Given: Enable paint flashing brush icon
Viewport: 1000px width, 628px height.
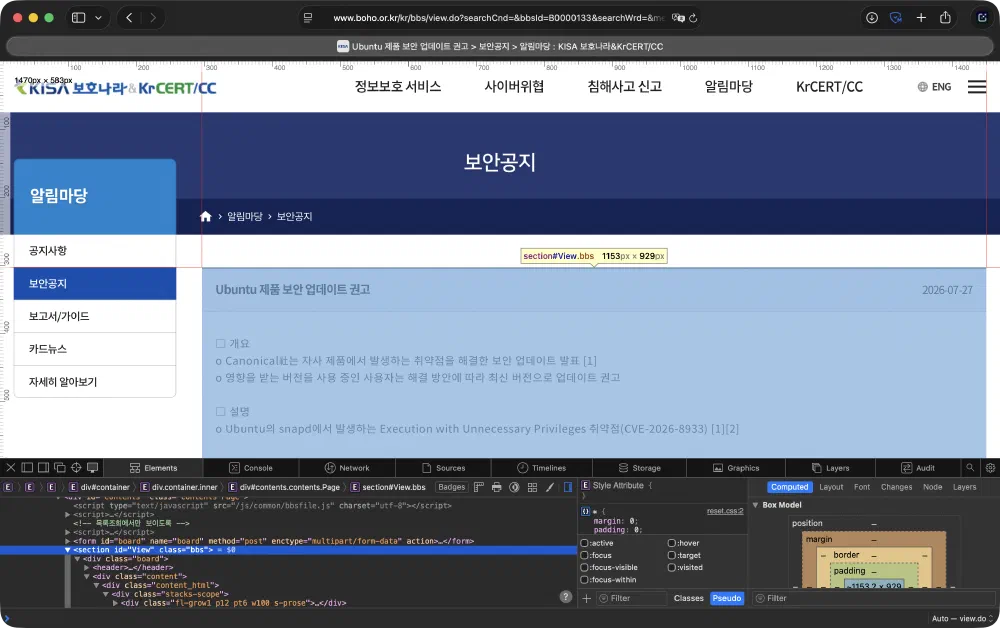Looking at the screenshot, I should point(550,487).
